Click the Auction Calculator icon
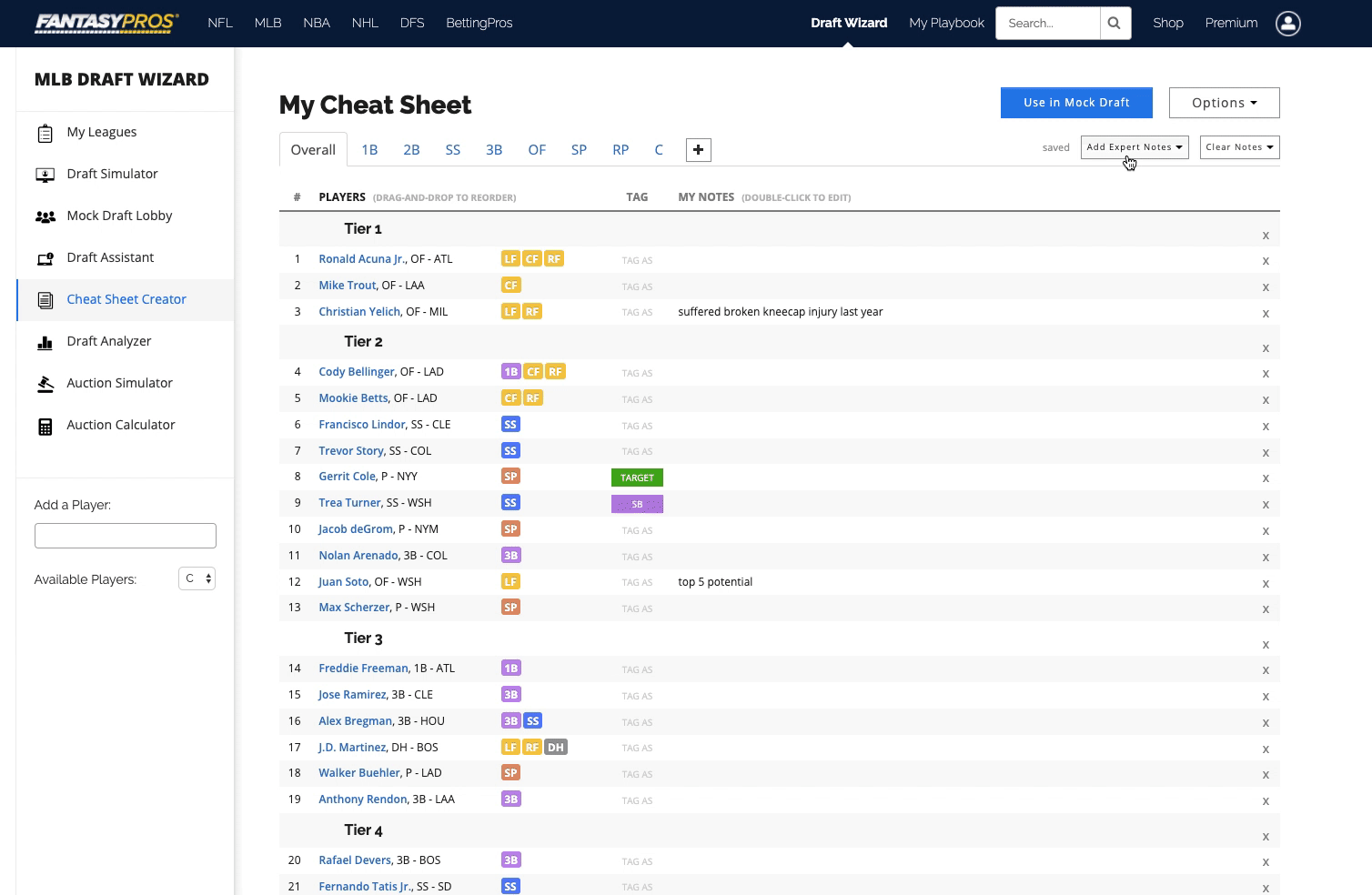The height and width of the screenshot is (895, 1372). [45, 426]
